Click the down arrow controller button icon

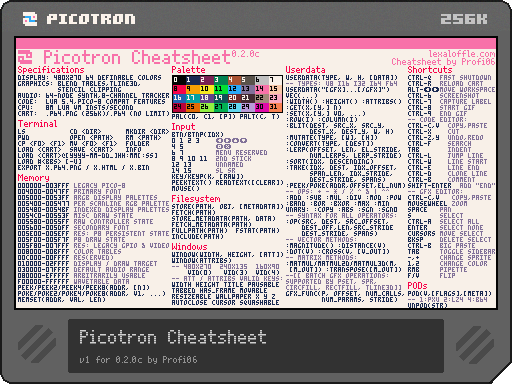(x=244, y=140)
